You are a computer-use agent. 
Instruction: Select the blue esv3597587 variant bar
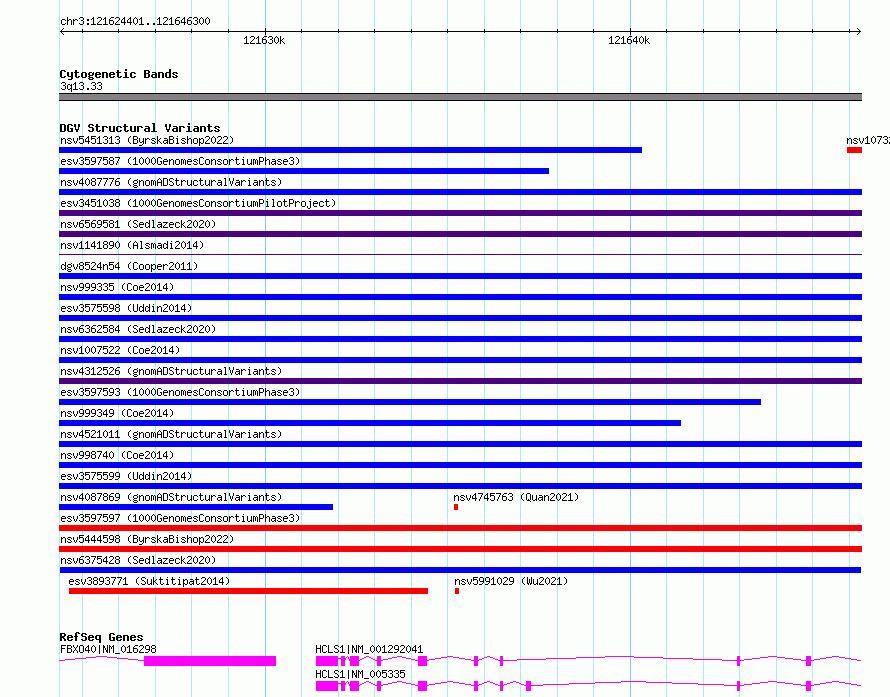304,171
